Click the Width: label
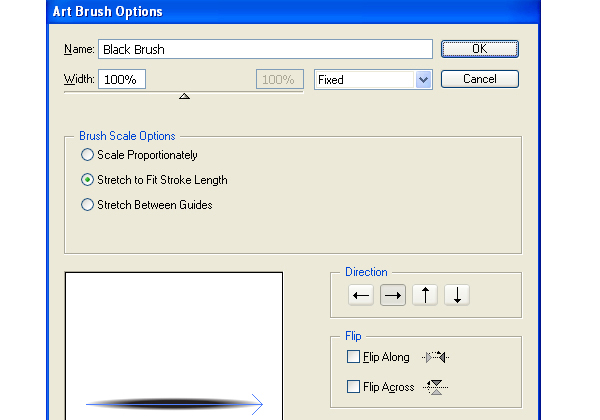 (79, 79)
